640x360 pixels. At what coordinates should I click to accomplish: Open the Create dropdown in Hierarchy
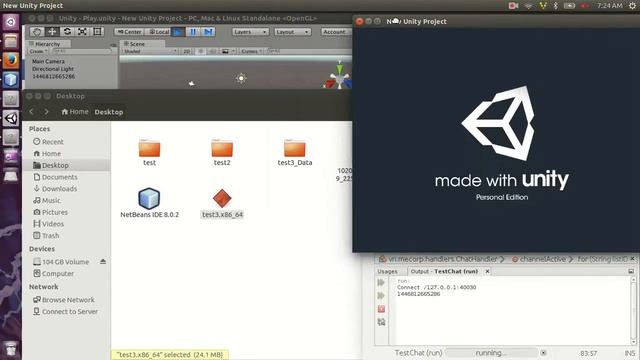[x=38, y=51]
